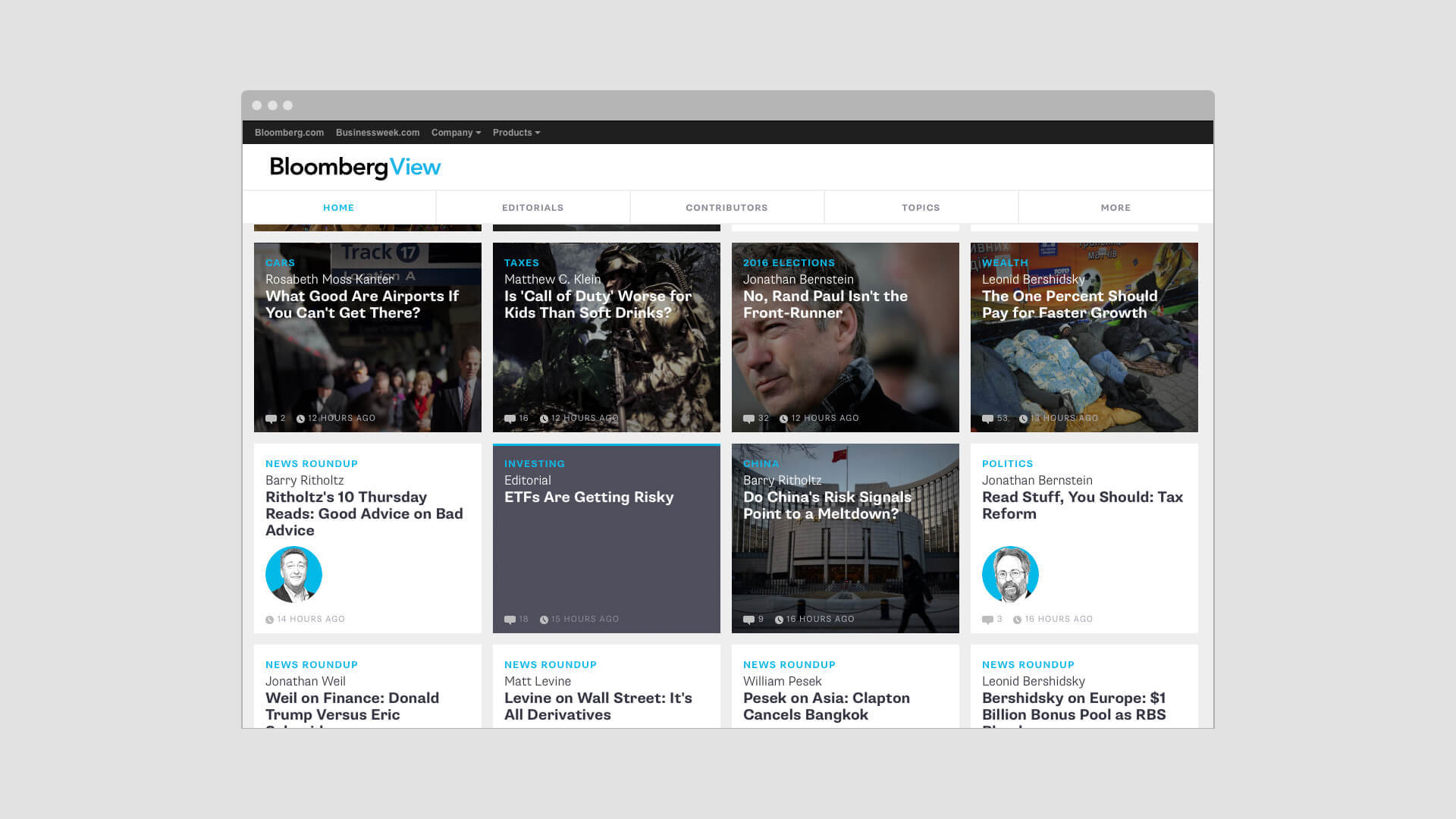
Task: Click author name Matthew C. Klein
Action: (x=552, y=280)
